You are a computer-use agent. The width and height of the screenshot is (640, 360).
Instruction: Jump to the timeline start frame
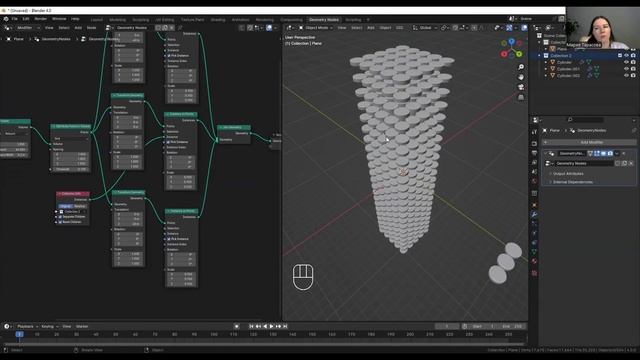(251, 326)
